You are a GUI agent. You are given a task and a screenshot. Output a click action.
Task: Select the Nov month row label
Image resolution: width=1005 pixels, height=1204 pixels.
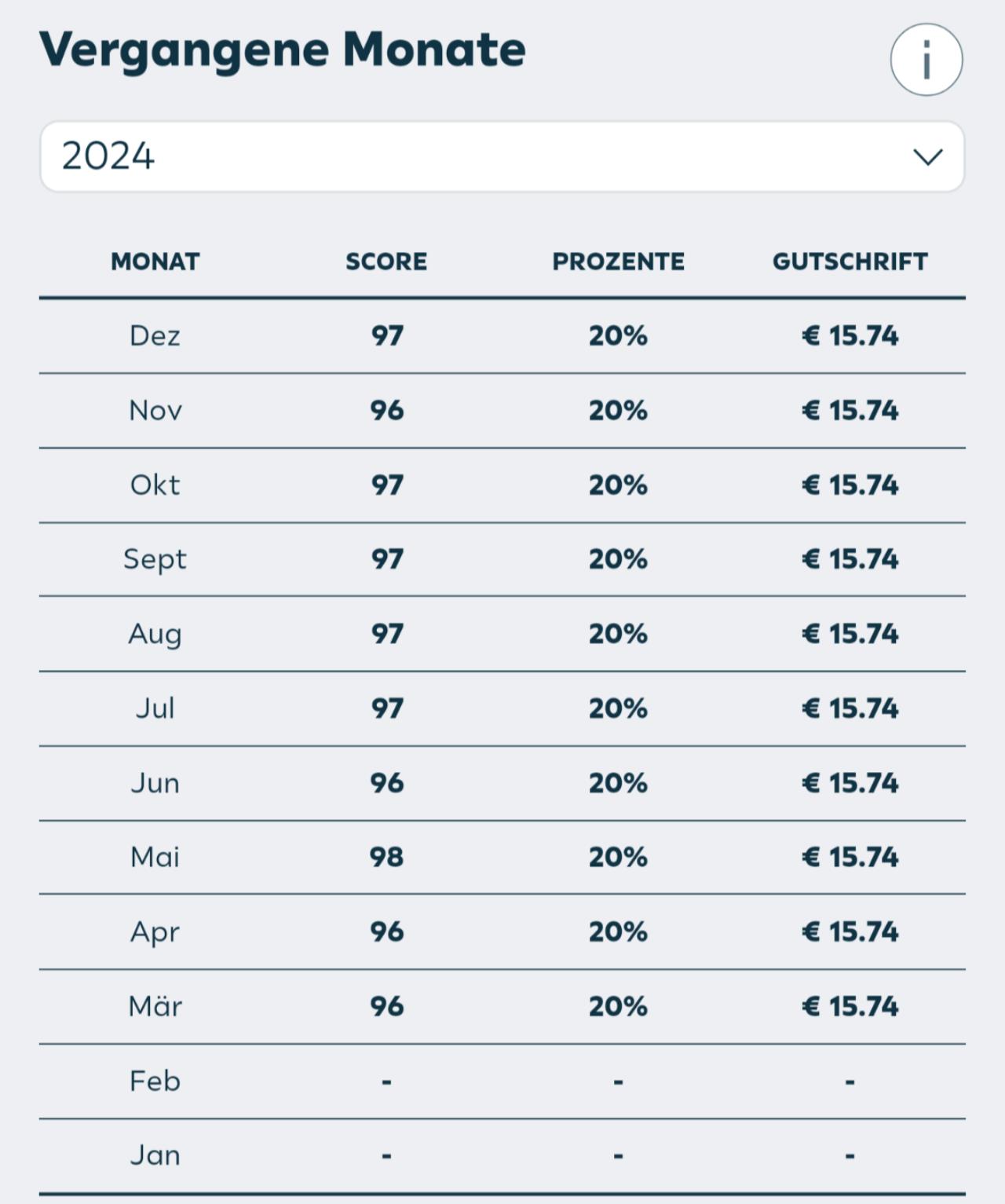coord(155,411)
